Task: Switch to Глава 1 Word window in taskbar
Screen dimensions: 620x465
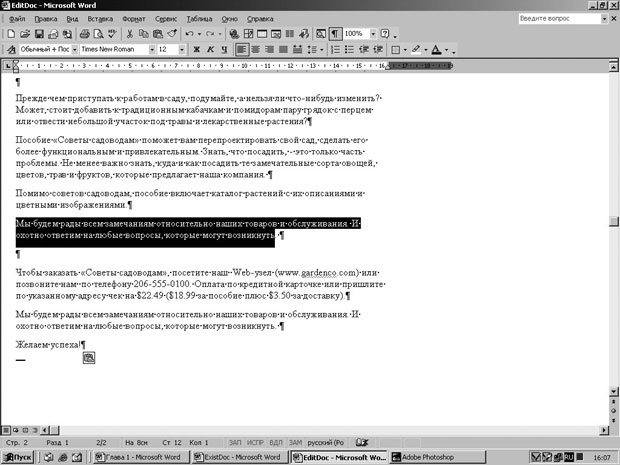Action: point(141,457)
